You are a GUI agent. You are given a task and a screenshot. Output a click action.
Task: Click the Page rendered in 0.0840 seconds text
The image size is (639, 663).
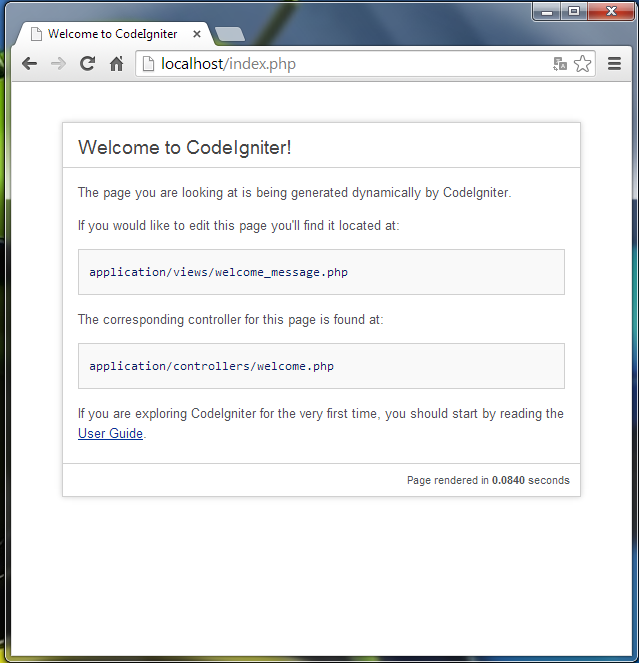[x=488, y=480]
